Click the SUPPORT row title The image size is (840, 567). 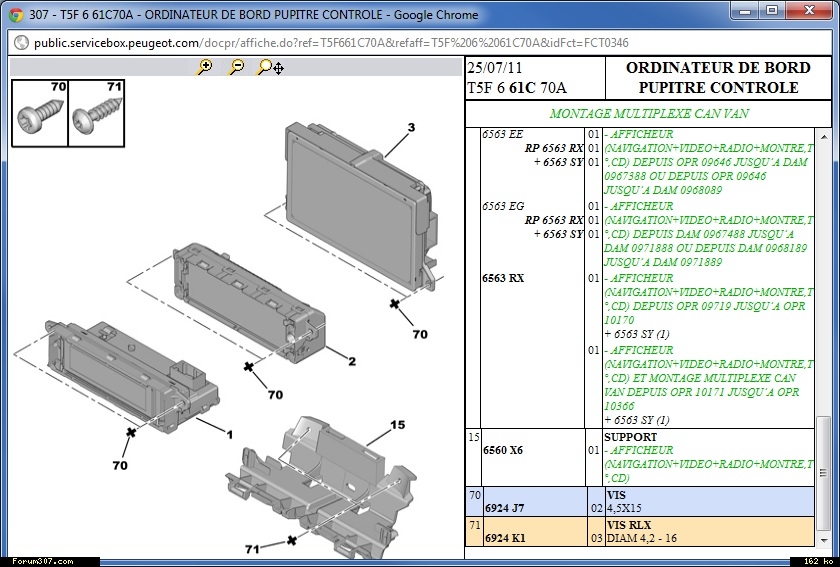pyautogui.click(x=631, y=437)
